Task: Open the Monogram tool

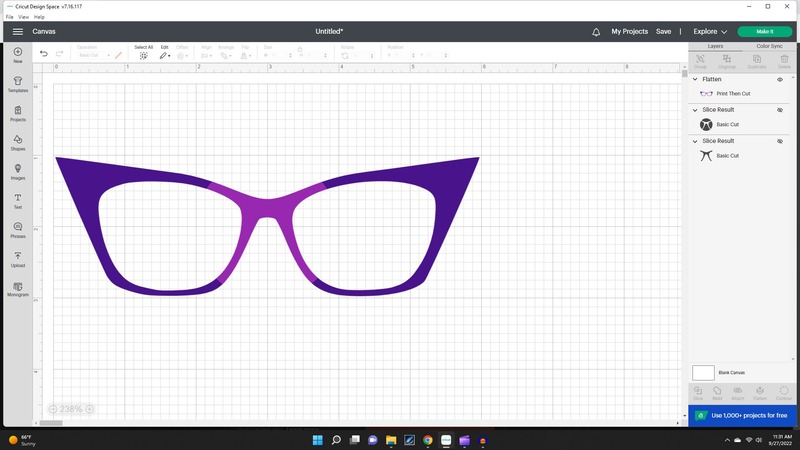Action: tap(18, 289)
